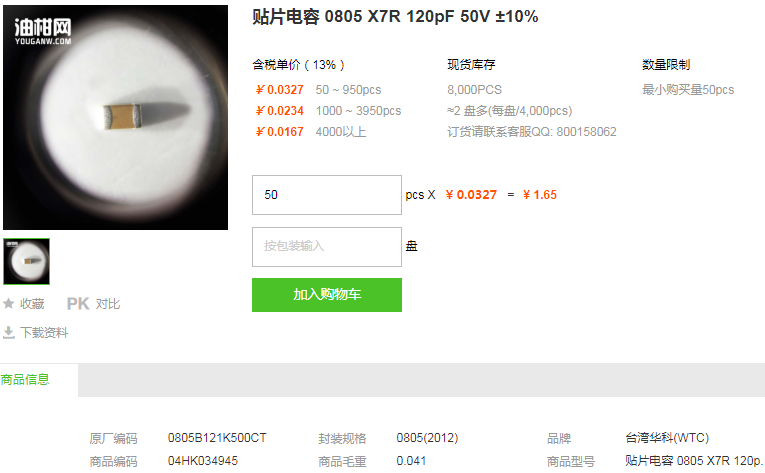Click the 下载资料 download link
The width and height of the screenshot is (765, 473).
(44, 332)
